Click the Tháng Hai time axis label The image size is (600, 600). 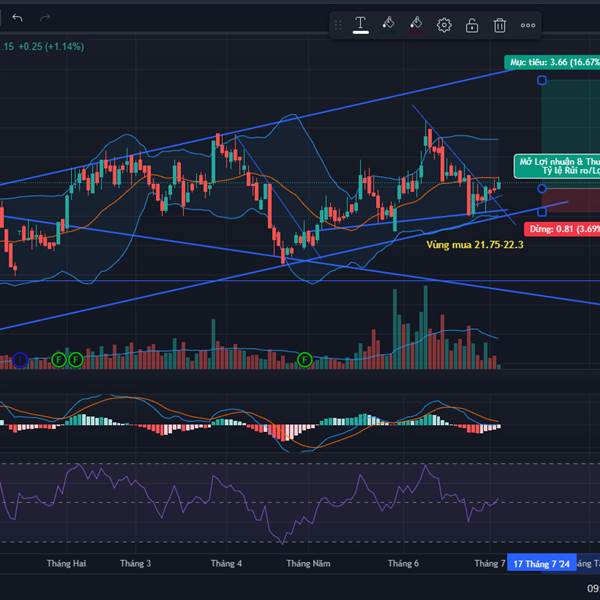[x=66, y=563]
